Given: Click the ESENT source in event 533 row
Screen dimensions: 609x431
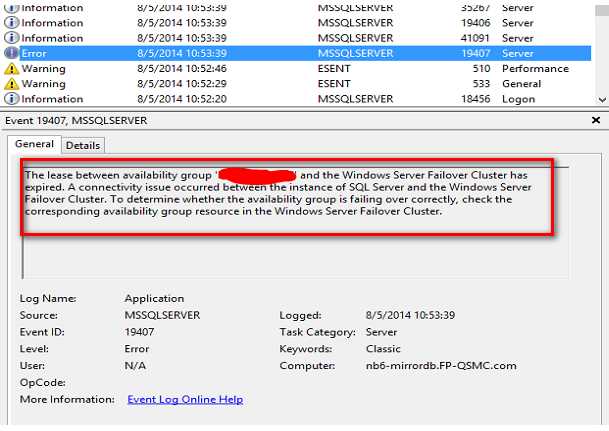Looking at the screenshot, I should (x=334, y=84).
